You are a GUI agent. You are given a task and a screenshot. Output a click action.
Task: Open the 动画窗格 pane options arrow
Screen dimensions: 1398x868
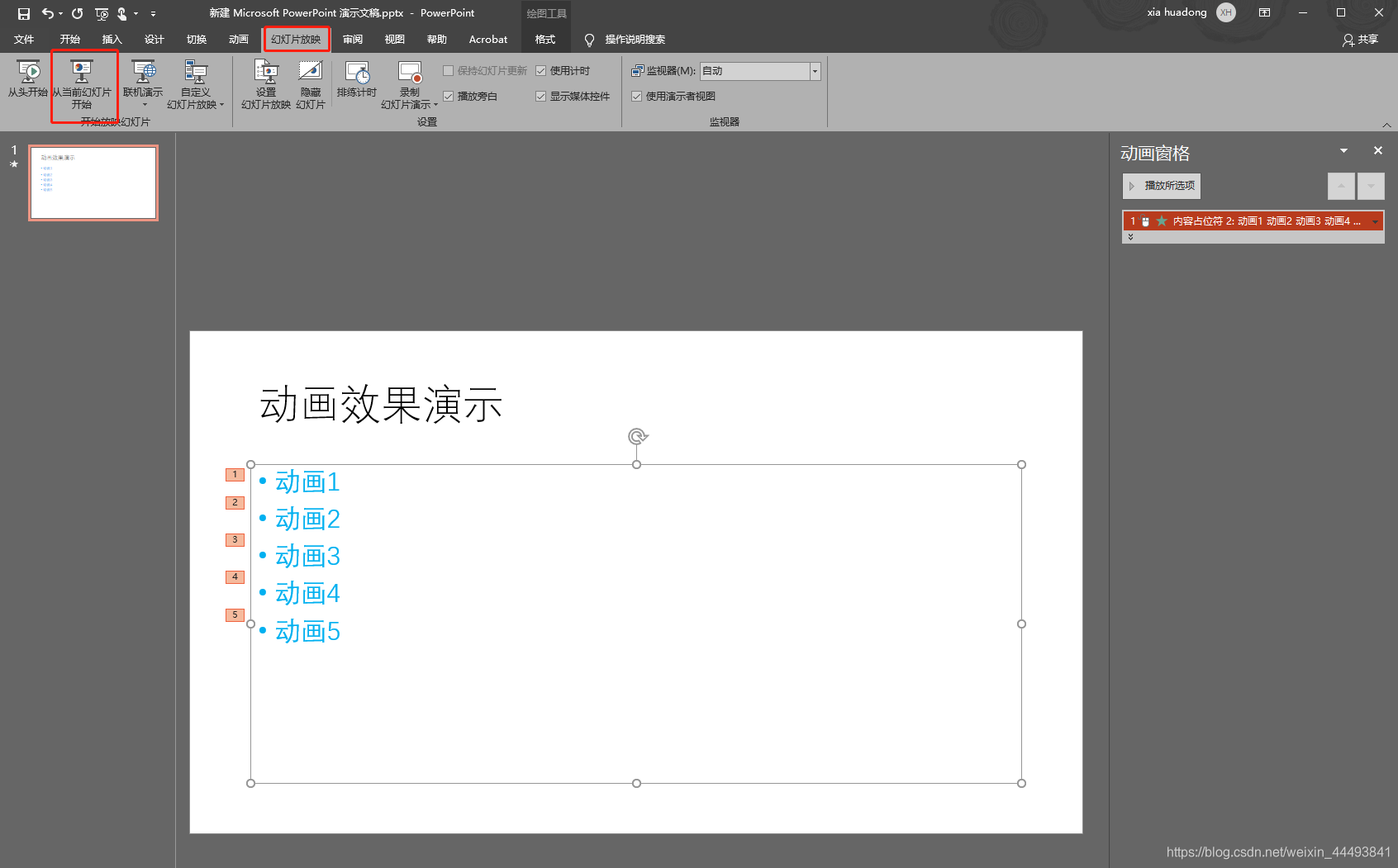1343,150
